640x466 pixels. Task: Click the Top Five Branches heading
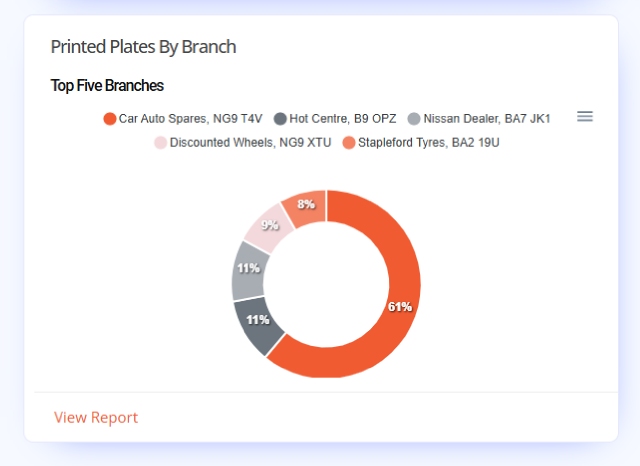pyautogui.click(x=107, y=86)
